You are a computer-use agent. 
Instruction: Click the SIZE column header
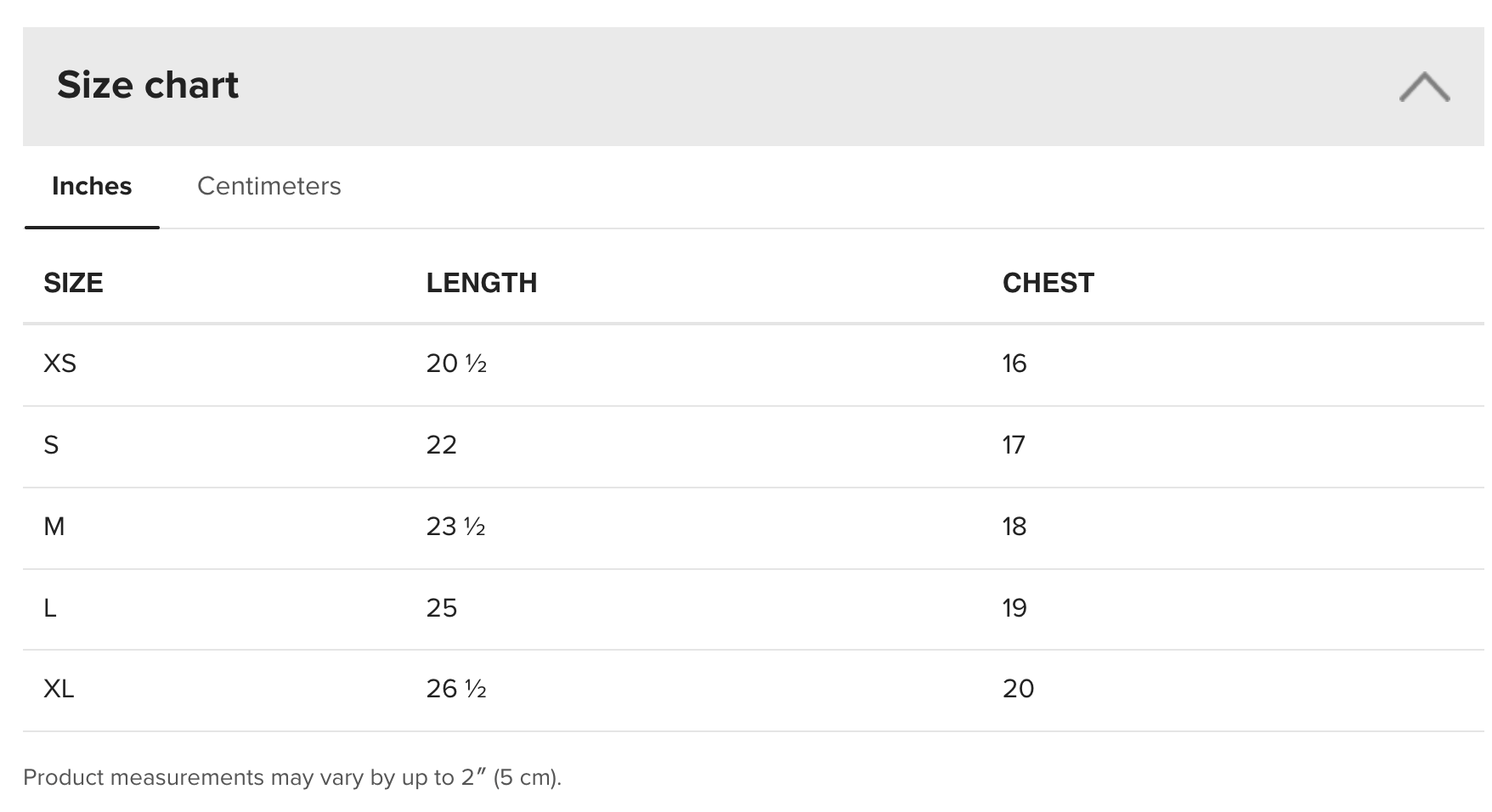[x=73, y=283]
